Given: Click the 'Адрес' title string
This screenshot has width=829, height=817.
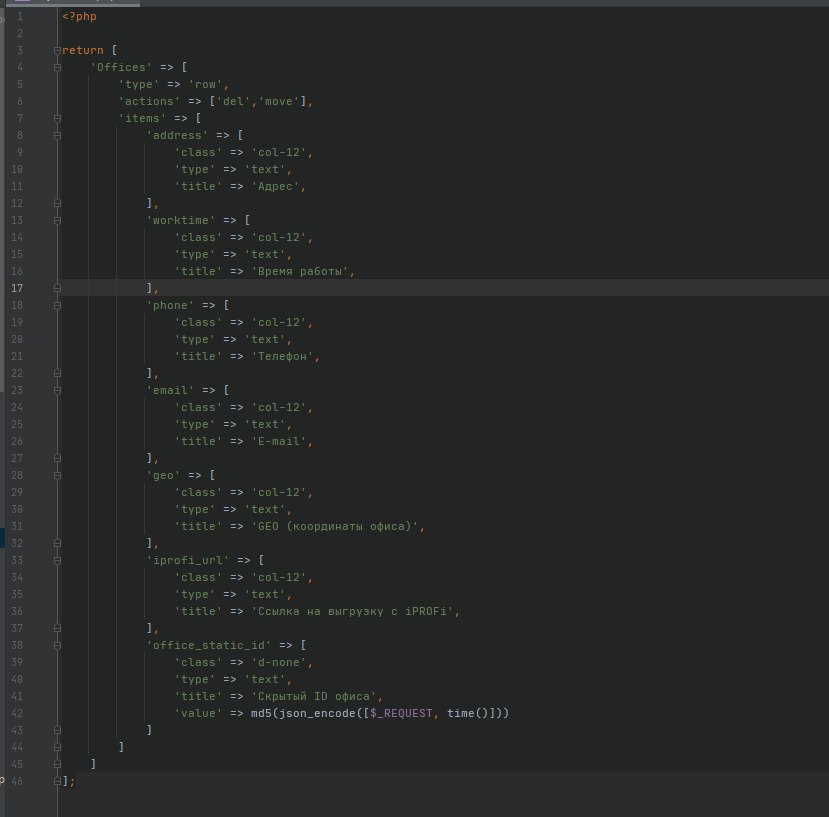Looking at the screenshot, I should pos(275,186).
